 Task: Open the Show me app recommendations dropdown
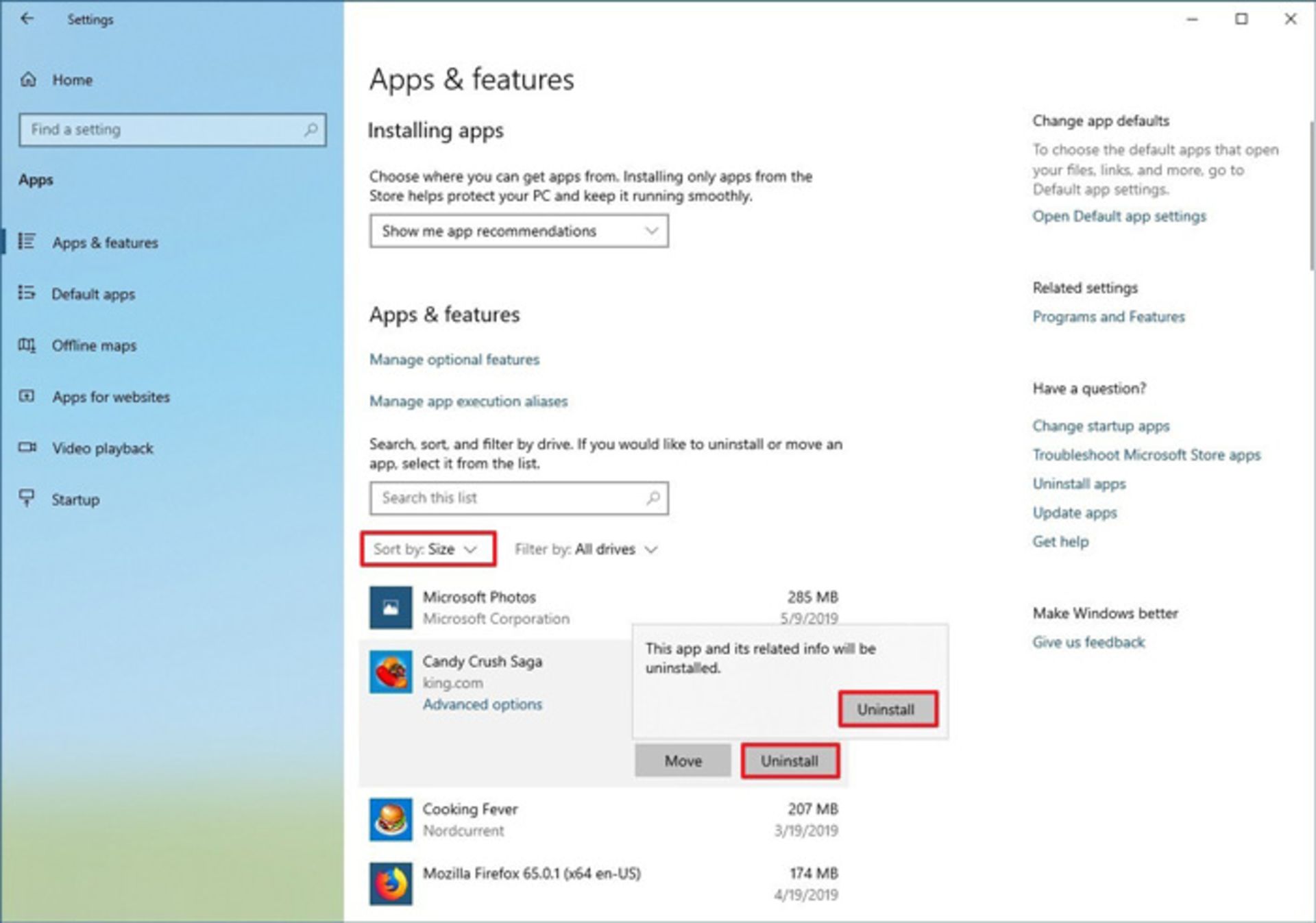coord(519,231)
